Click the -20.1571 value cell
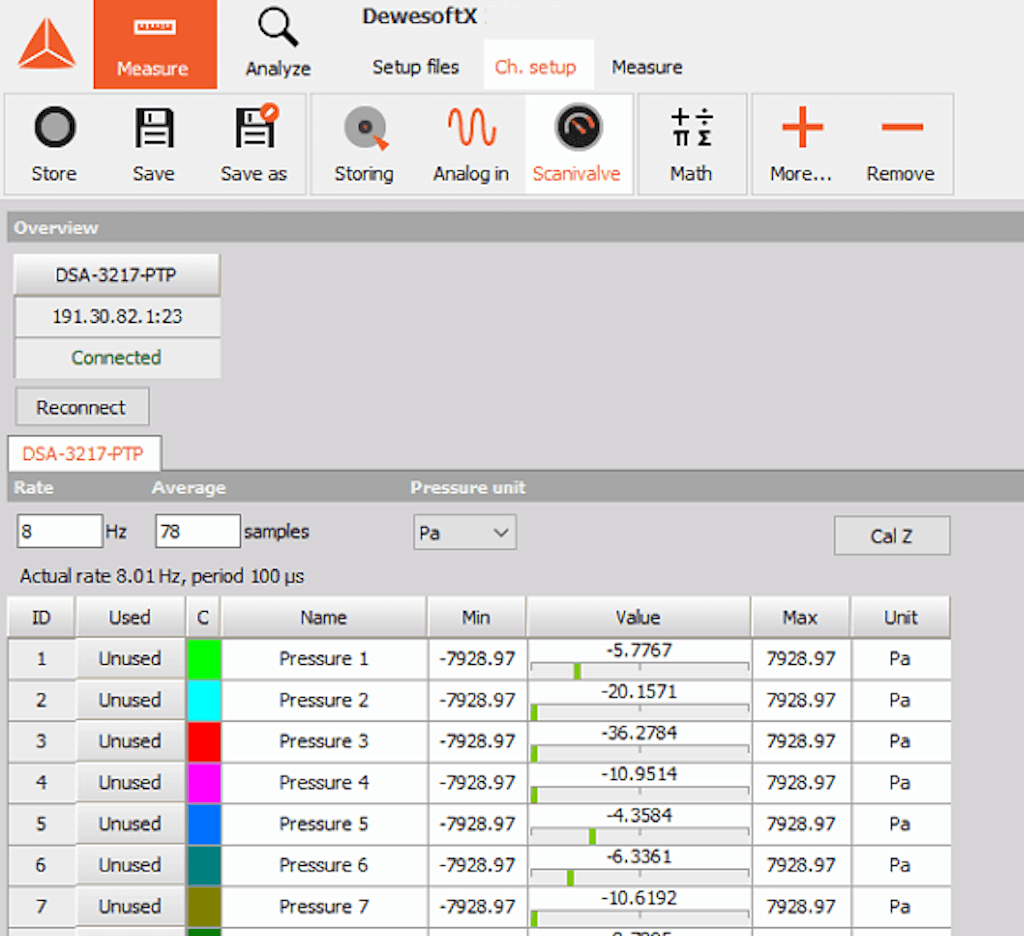Viewport: 1024px width, 936px height. [x=639, y=700]
